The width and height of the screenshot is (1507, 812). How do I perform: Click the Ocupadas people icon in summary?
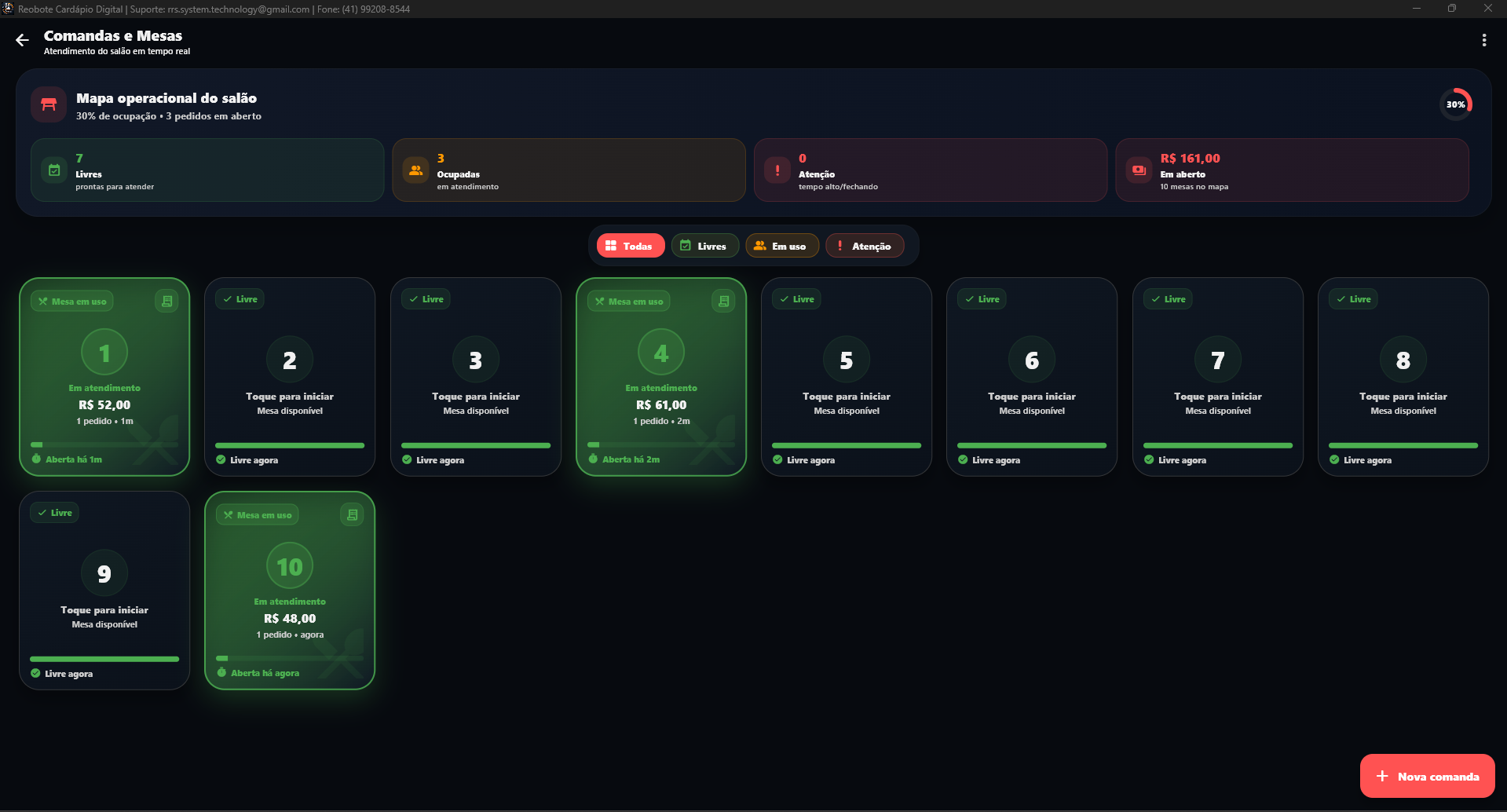click(x=415, y=170)
